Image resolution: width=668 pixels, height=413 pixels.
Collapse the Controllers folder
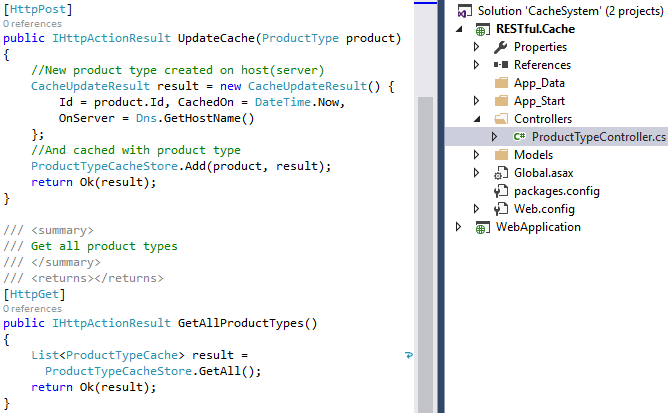(477, 119)
